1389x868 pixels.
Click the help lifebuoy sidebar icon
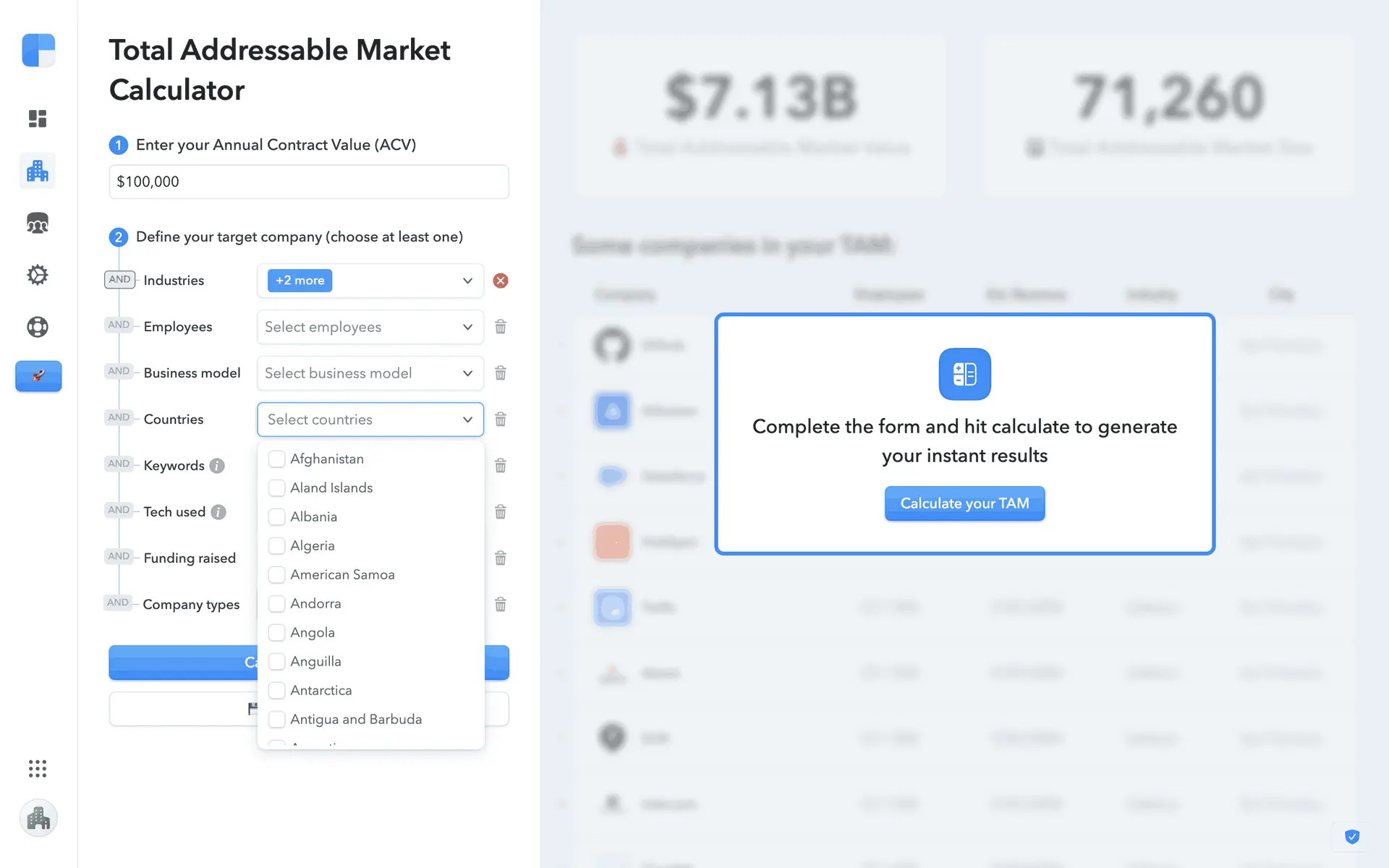tap(38, 327)
